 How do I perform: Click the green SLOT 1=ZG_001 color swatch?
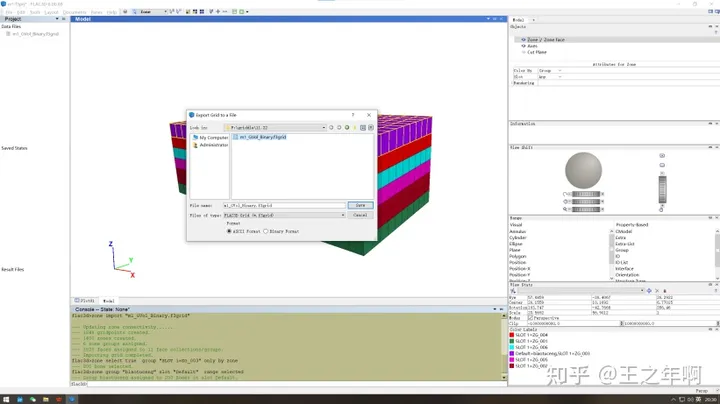tap(512, 341)
